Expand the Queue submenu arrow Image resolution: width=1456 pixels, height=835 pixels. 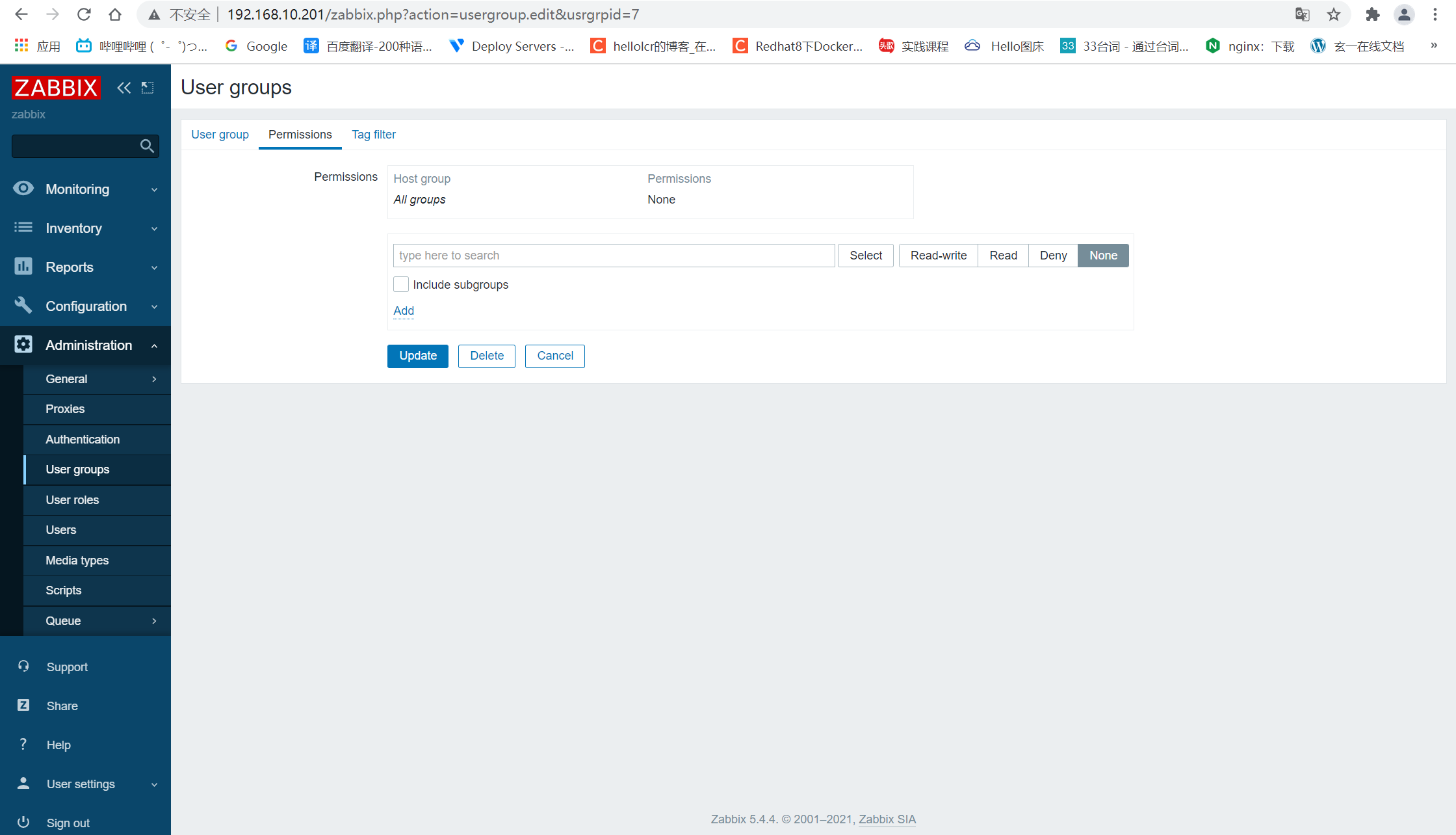(154, 621)
